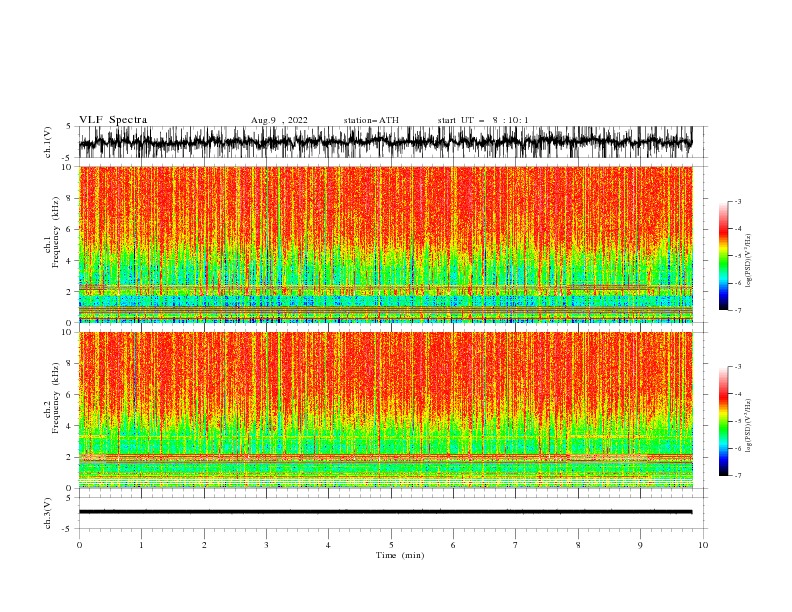This screenshot has height=612, width=792.
Task: Click time axis tick label "3"
Action: (x=266, y=545)
